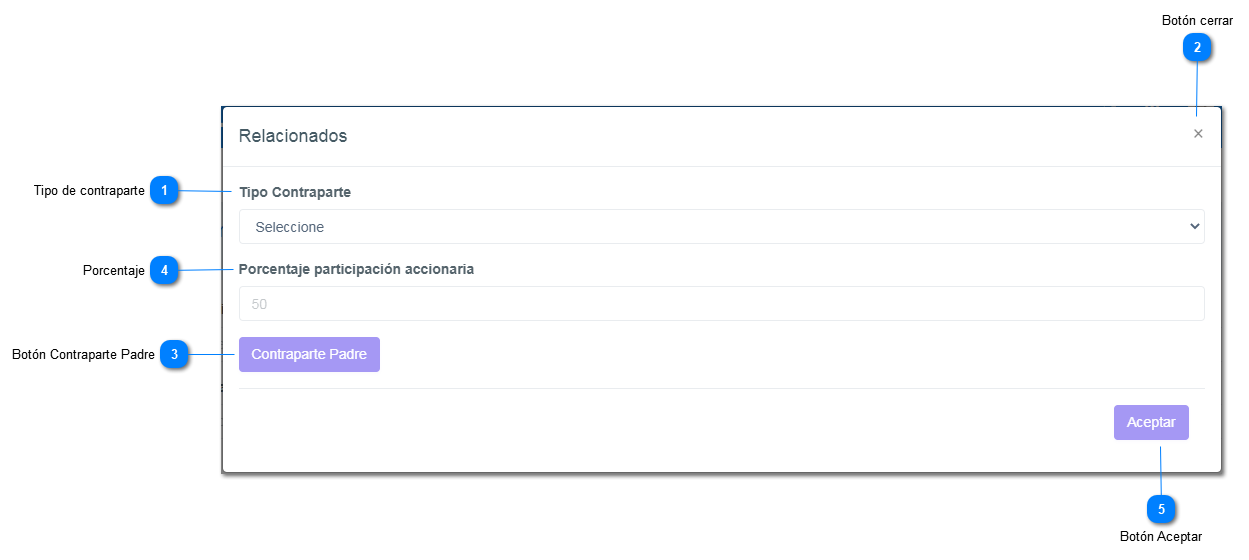Image resolution: width=1249 pixels, height=560 pixels.
Task: Click the 'Botón Contraparte Padre' annotation text
Action: pyautogui.click(x=83, y=355)
